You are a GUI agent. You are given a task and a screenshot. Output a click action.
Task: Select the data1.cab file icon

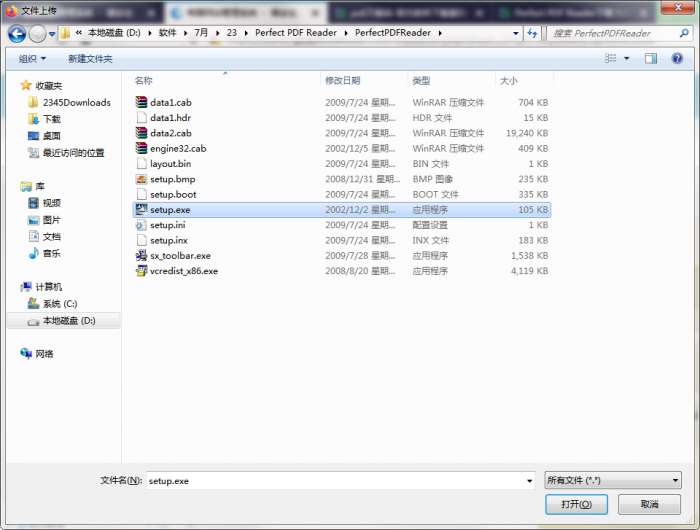[x=142, y=102]
